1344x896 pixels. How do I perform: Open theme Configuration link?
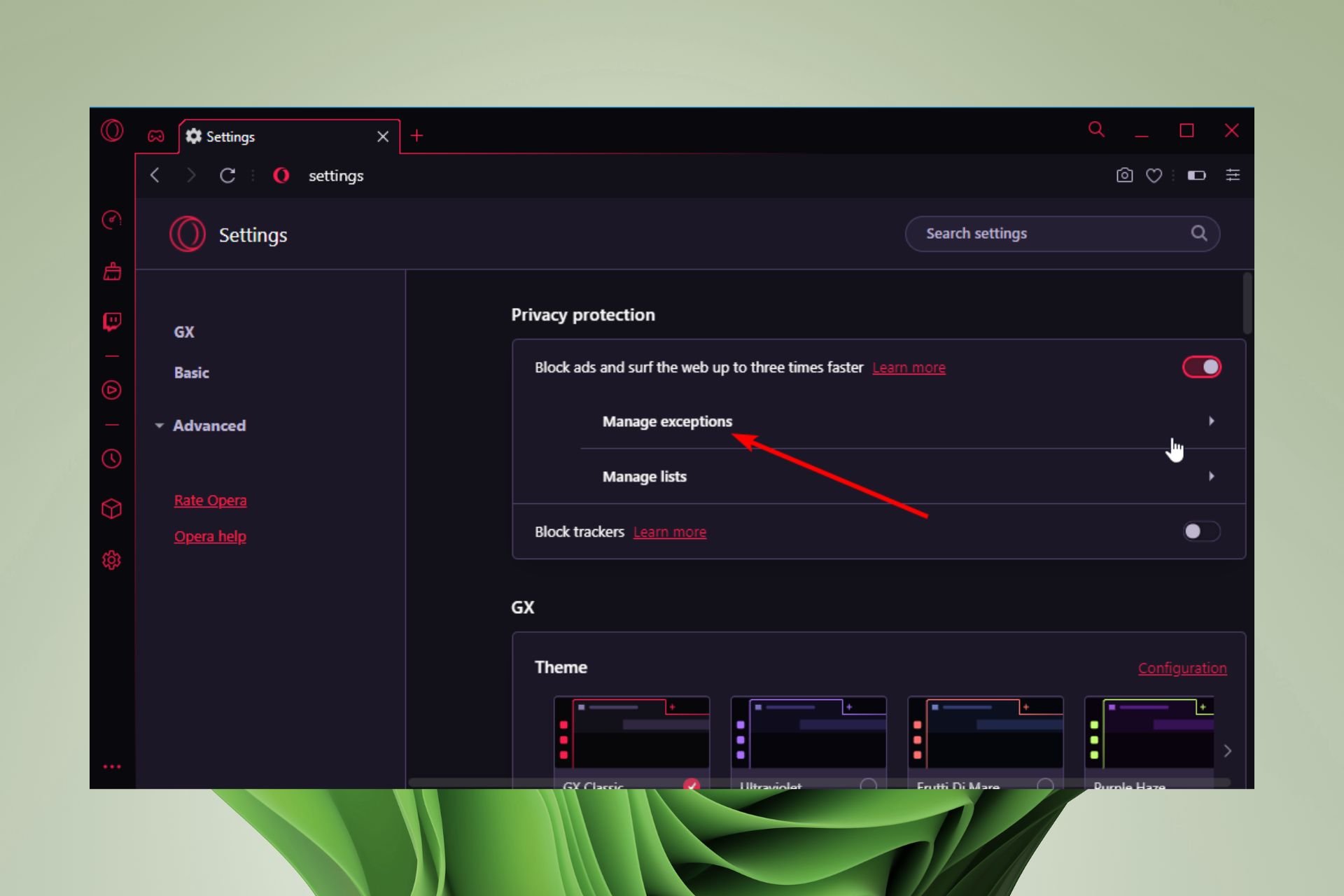tap(1182, 668)
